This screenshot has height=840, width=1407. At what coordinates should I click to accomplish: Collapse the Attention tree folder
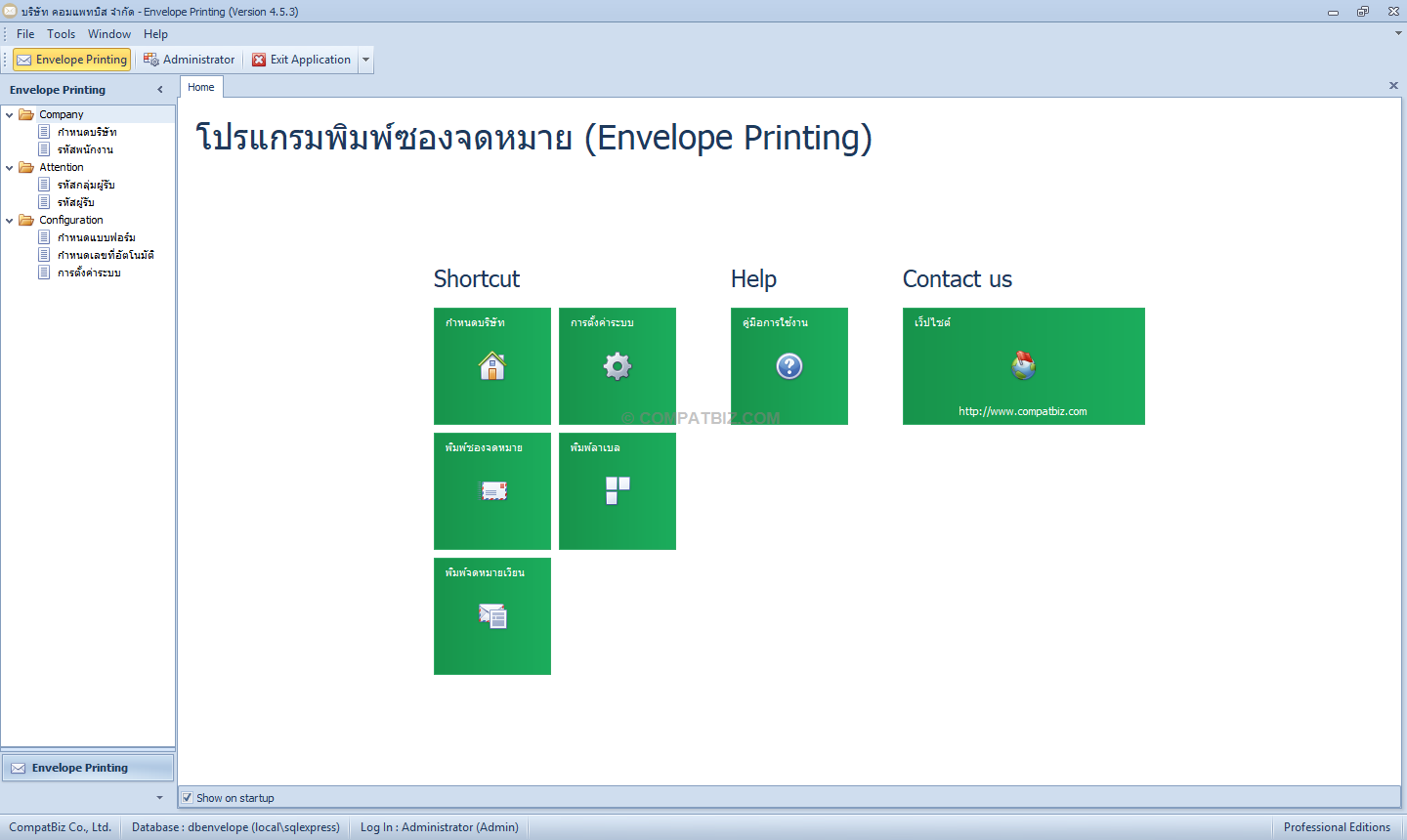click(x=10, y=167)
